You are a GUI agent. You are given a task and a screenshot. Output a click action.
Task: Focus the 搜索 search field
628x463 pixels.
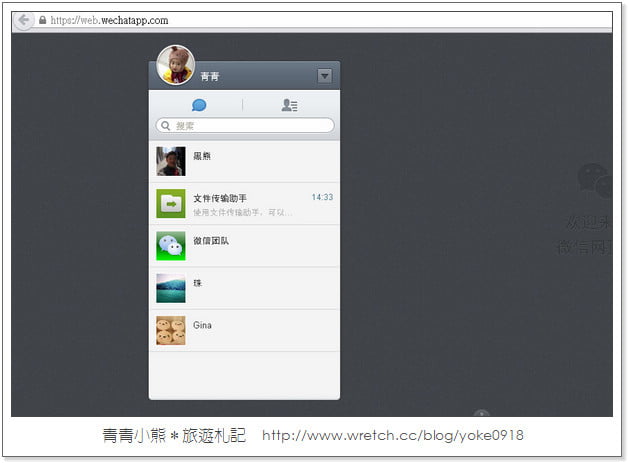pos(245,125)
